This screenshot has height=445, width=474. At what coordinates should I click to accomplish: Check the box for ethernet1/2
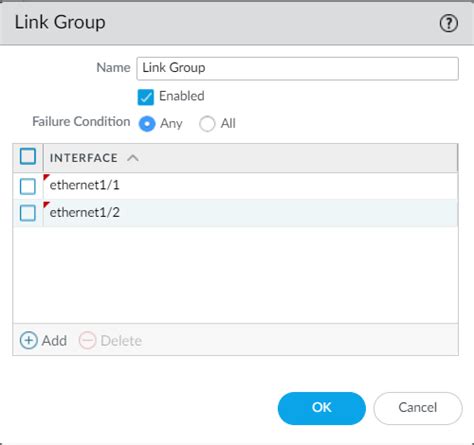point(28,213)
